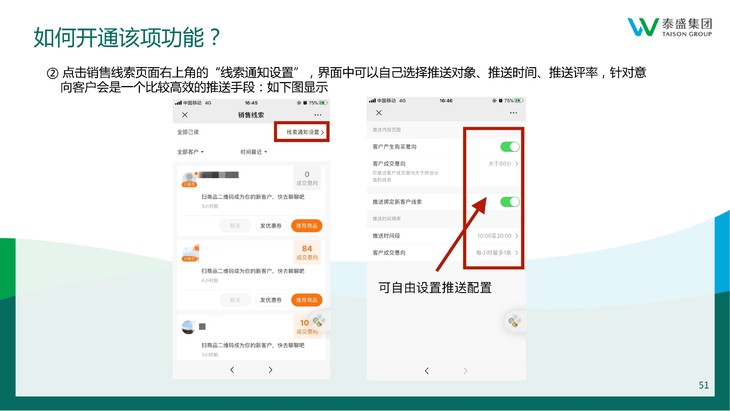Screen dimensions: 730x411
Task: Open the three-dot menu on the 销售线索 page
Action: point(318,115)
